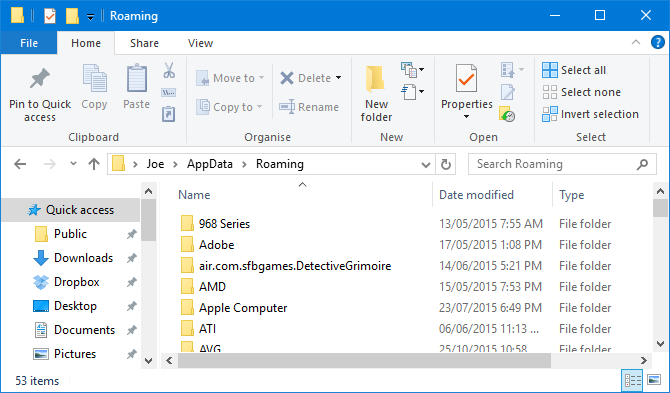
Task: Open Customize Quick Access Toolbar dropdown
Action: click(90, 17)
